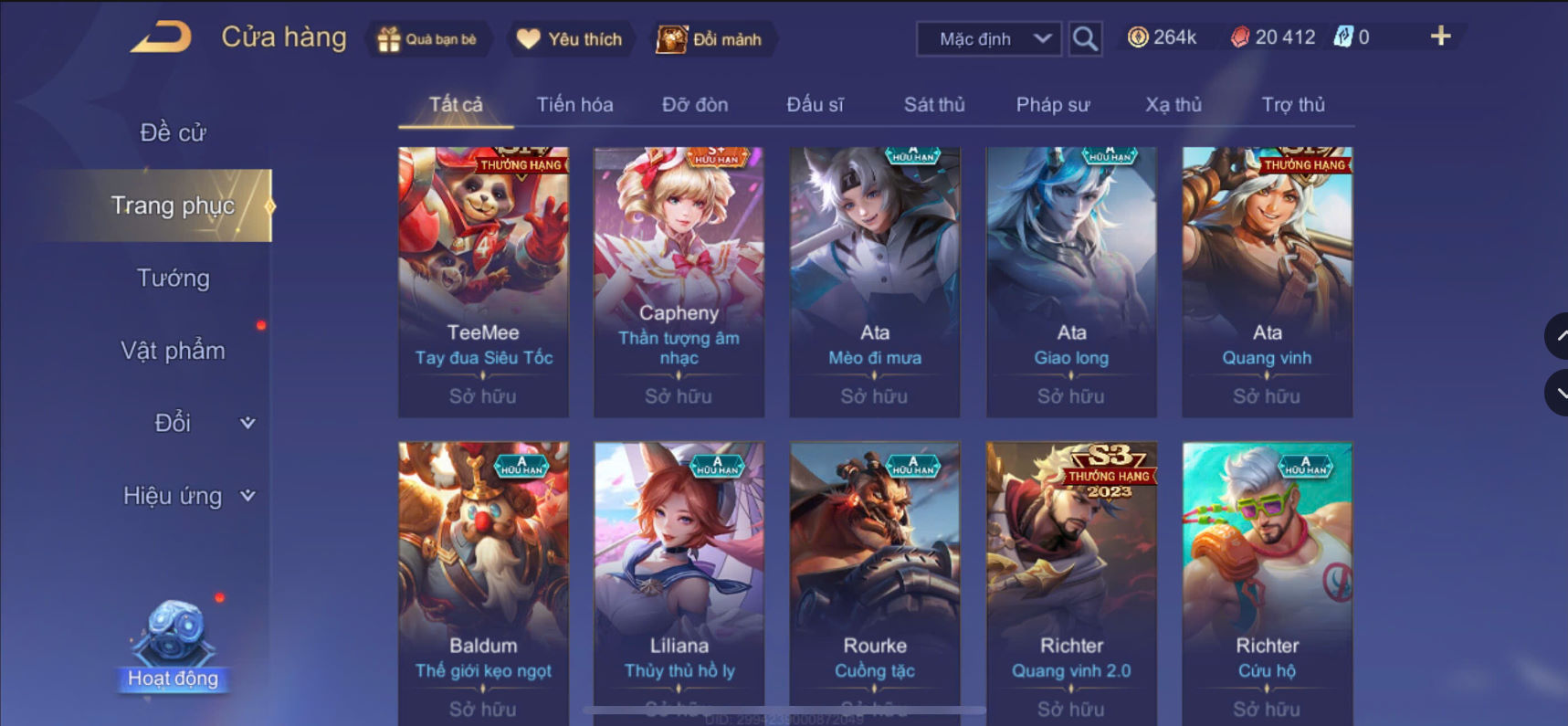
Task: Click the horizontal scroll bar at bottom
Action: click(784, 710)
